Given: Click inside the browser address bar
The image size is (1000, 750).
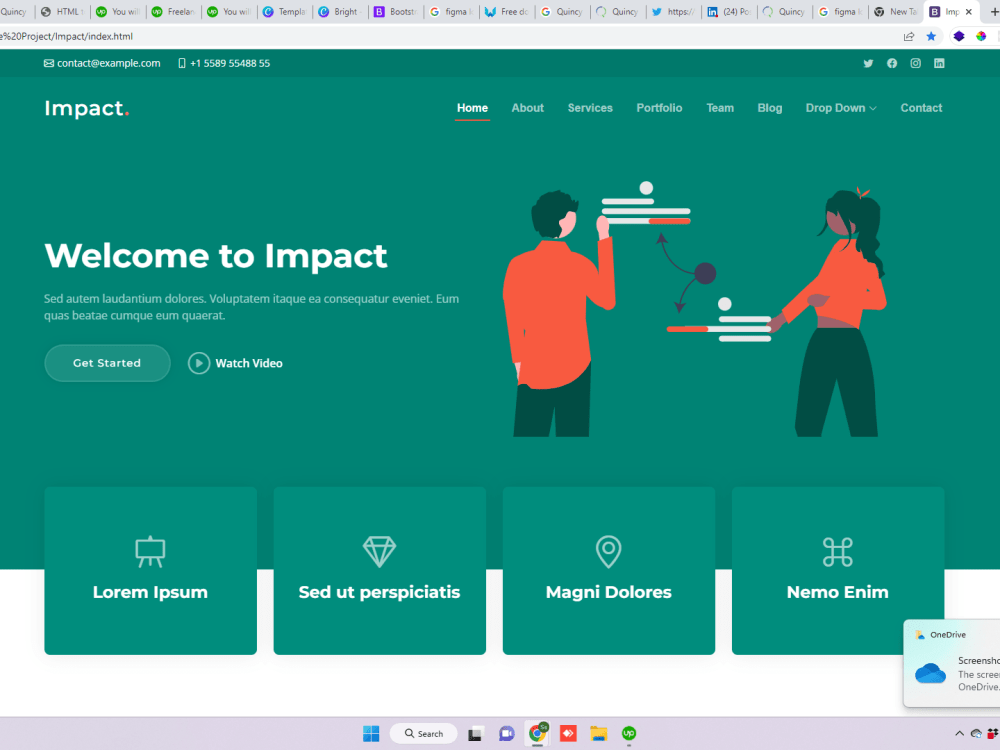Looking at the screenshot, I should pos(400,35).
